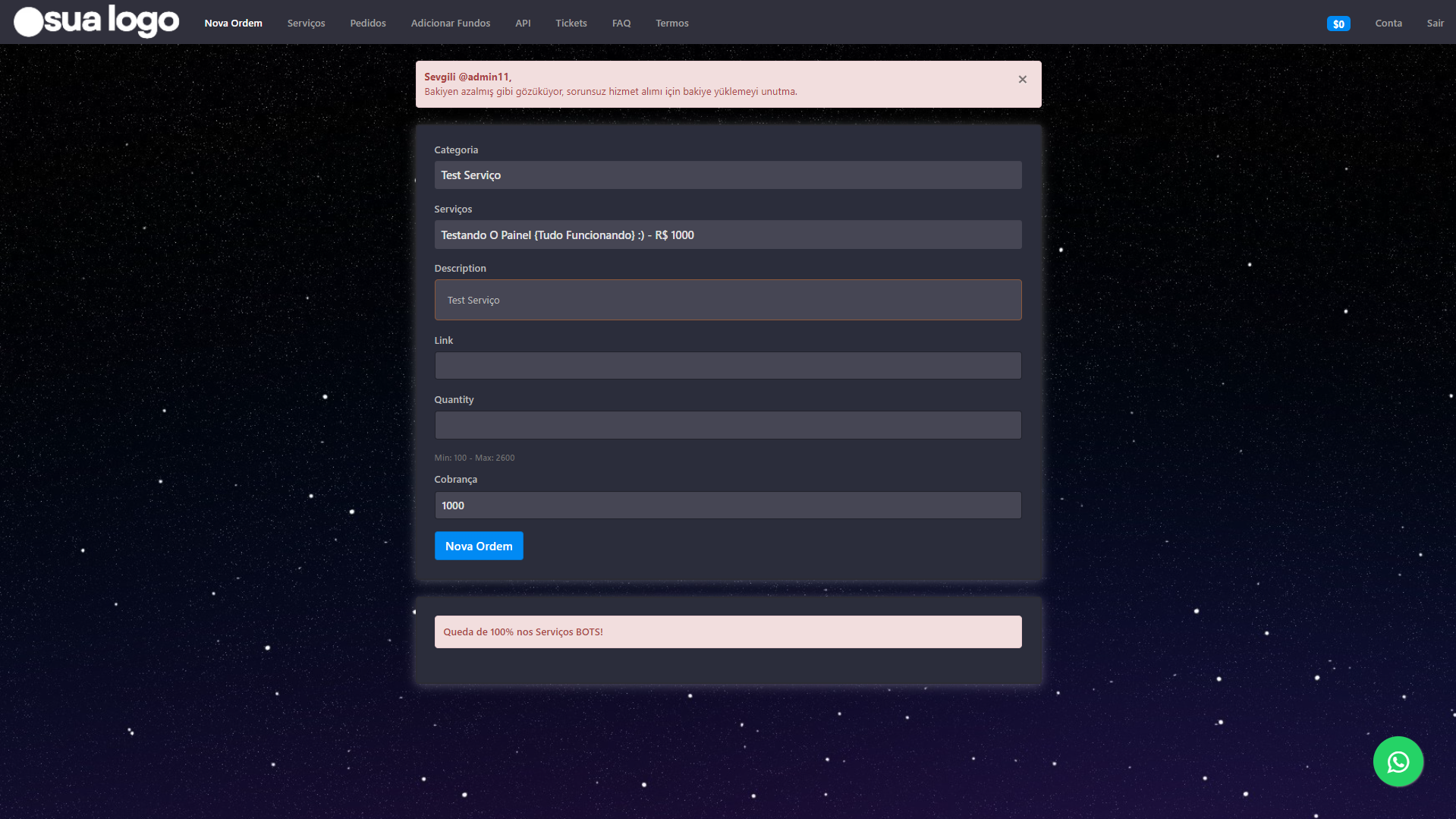Click inside the Quantity field

[727, 424]
